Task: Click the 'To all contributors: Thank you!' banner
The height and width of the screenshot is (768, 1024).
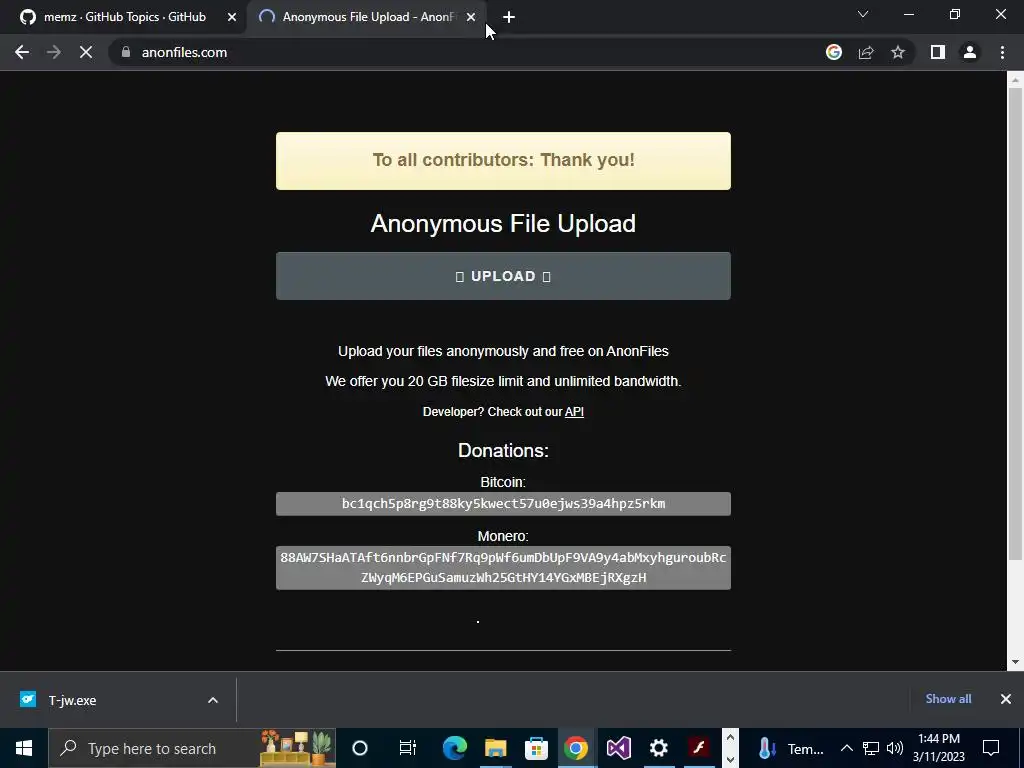Action: [503, 161]
